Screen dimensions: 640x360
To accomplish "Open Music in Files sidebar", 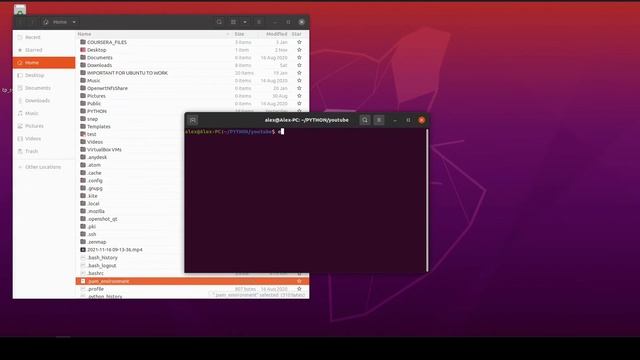I will (x=44, y=113).
